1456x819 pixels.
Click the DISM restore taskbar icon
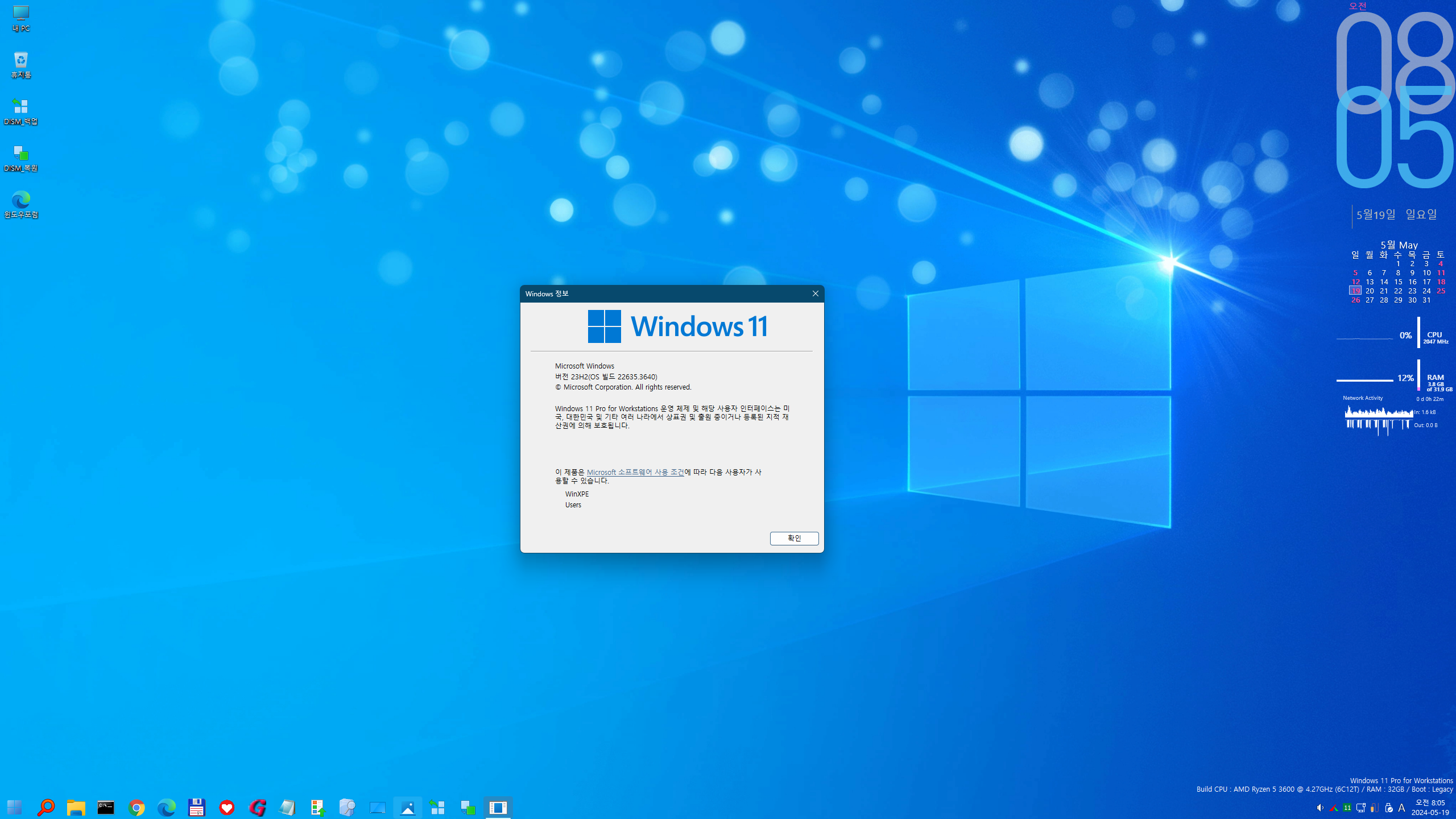pyautogui.click(x=468, y=807)
